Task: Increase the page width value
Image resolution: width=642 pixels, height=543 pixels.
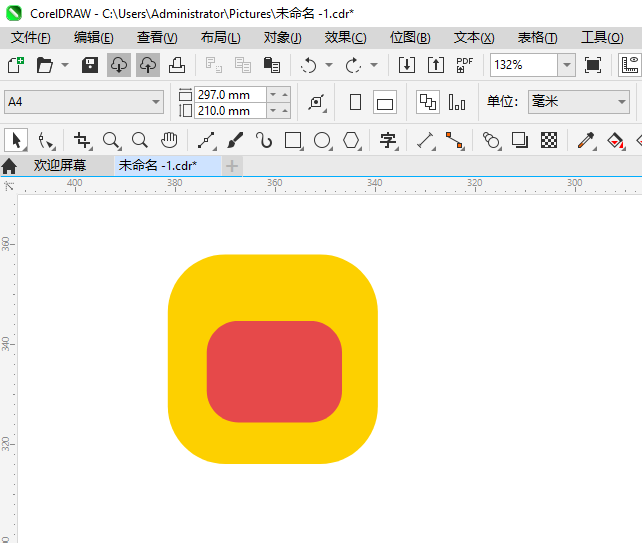Action: [x=285, y=95]
